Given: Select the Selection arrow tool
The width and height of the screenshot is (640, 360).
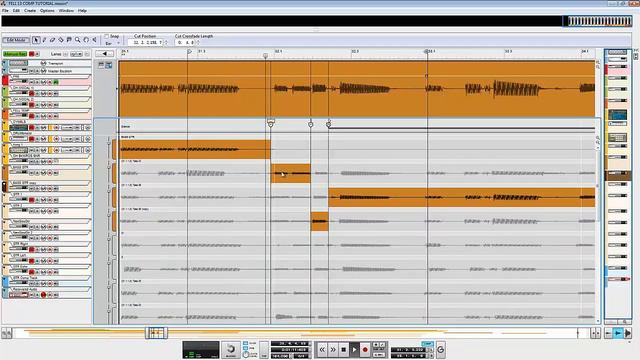Looking at the screenshot, I should pos(36,40).
